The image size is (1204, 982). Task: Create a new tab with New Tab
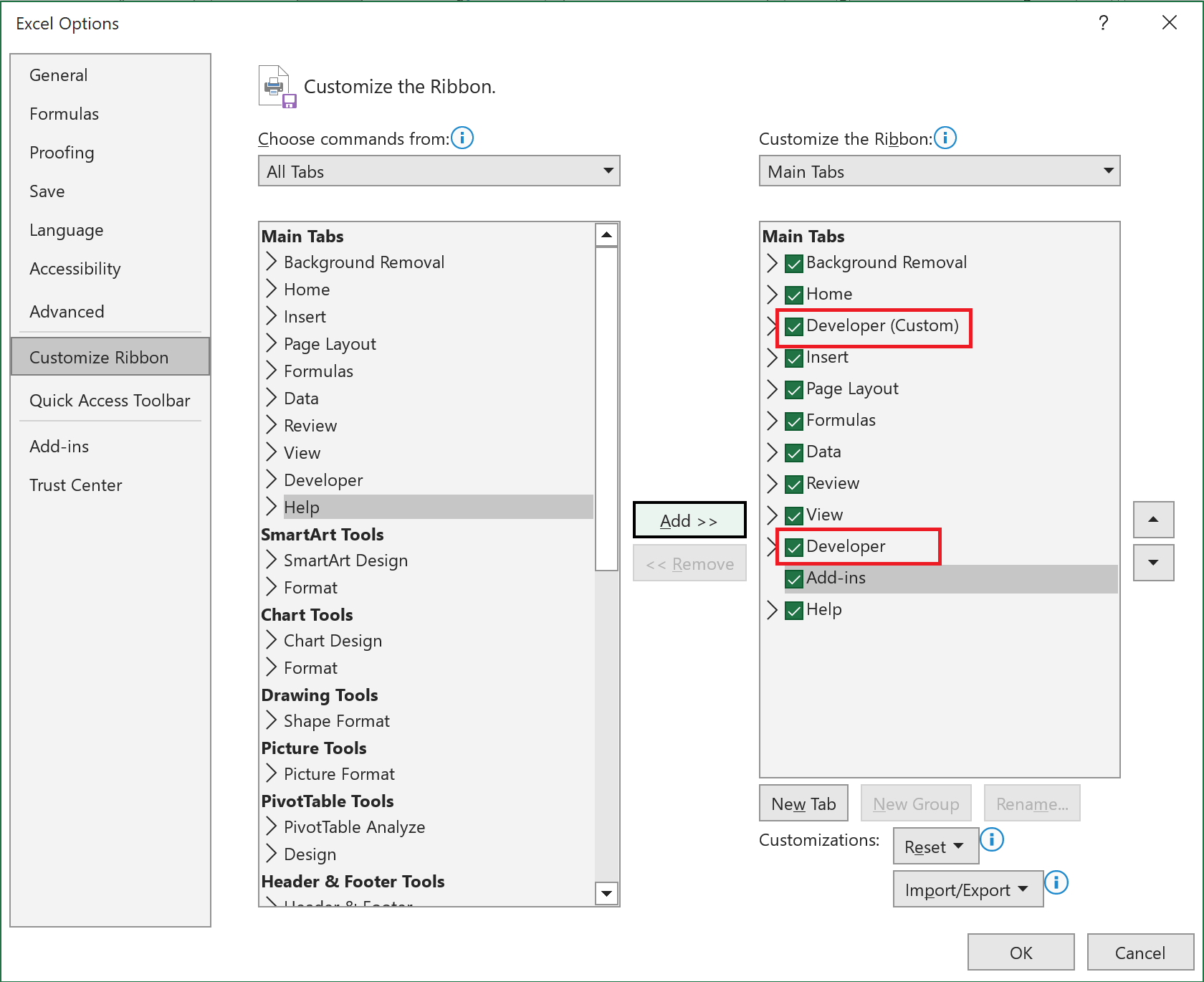tap(803, 803)
